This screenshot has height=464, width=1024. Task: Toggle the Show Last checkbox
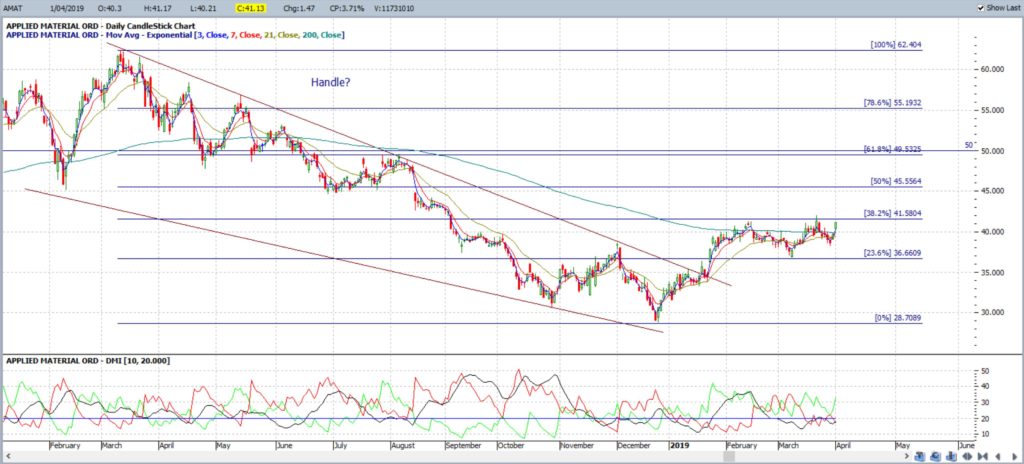click(980, 8)
